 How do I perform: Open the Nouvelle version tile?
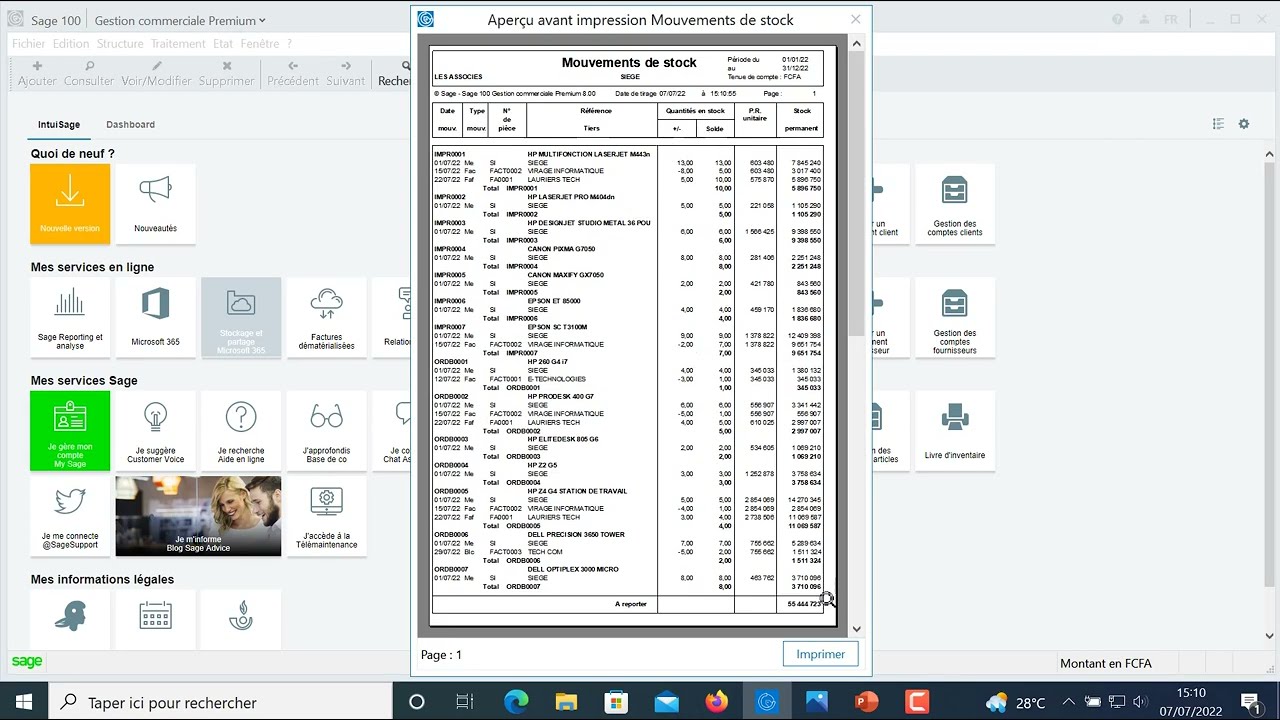70,204
